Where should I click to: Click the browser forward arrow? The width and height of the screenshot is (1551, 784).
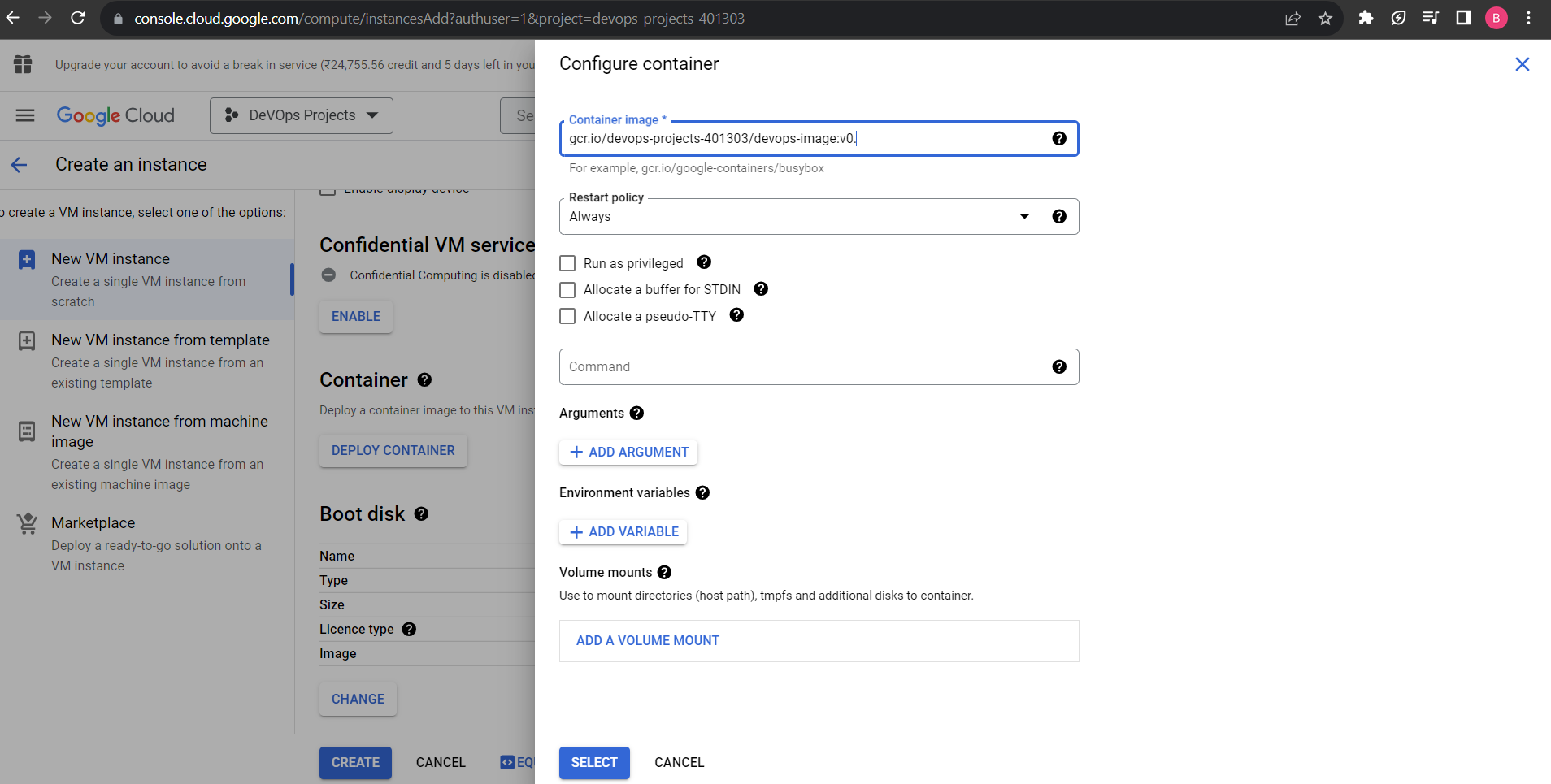(x=45, y=18)
